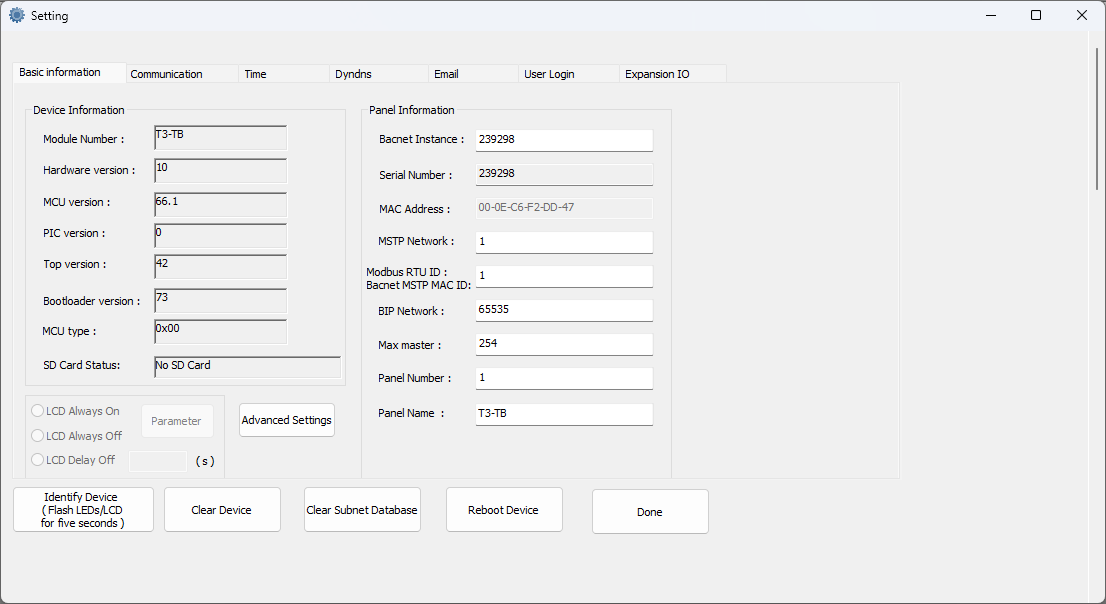Click the Panel Name text field
Screen dimensions: 1106x604
click(x=564, y=413)
